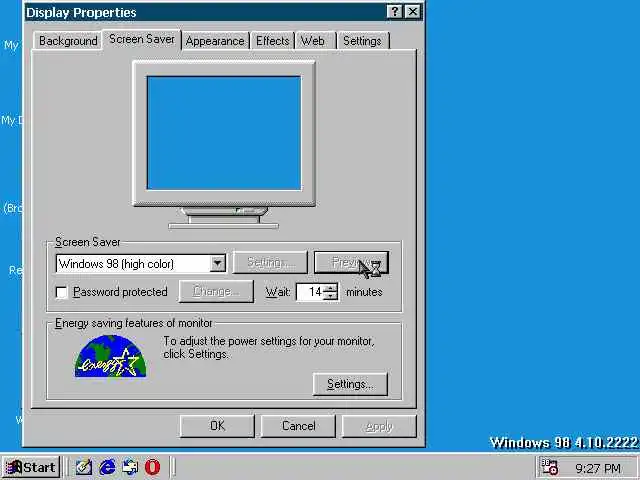Launch the pencil notepad quick launch icon
640x480 pixels.
pos(84,467)
